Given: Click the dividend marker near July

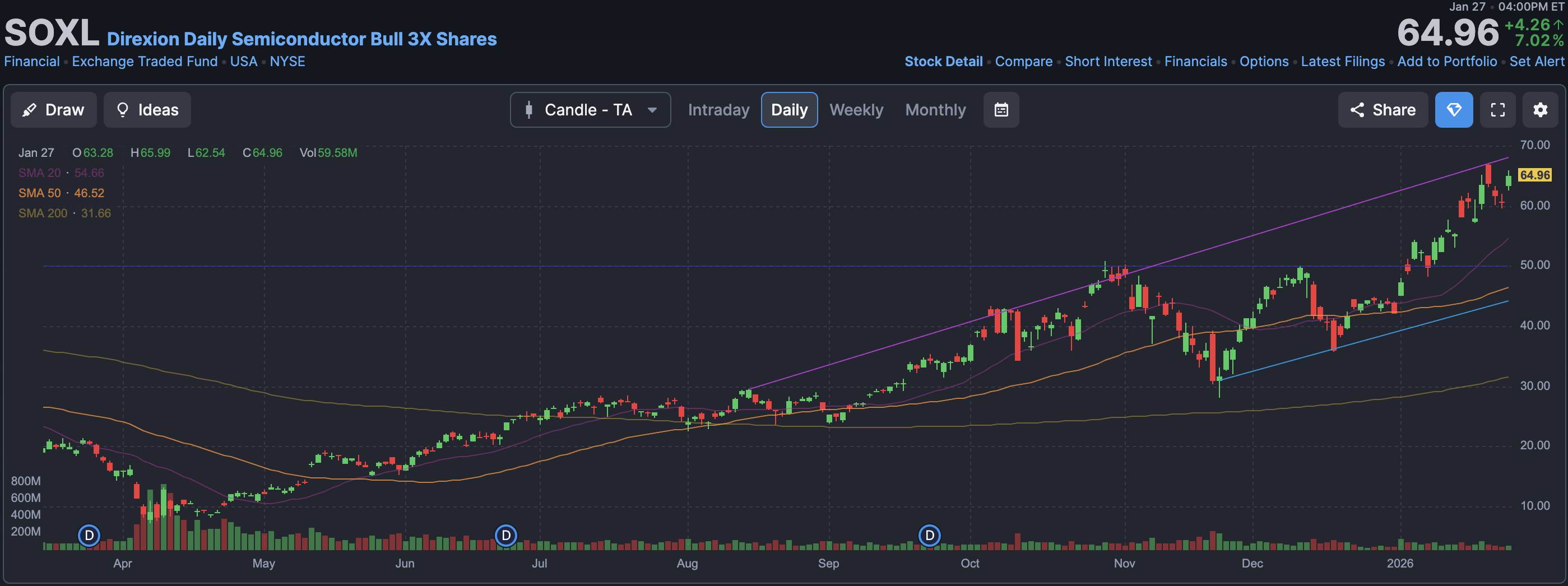Looking at the screenshot, I should (x=506, y=536).
